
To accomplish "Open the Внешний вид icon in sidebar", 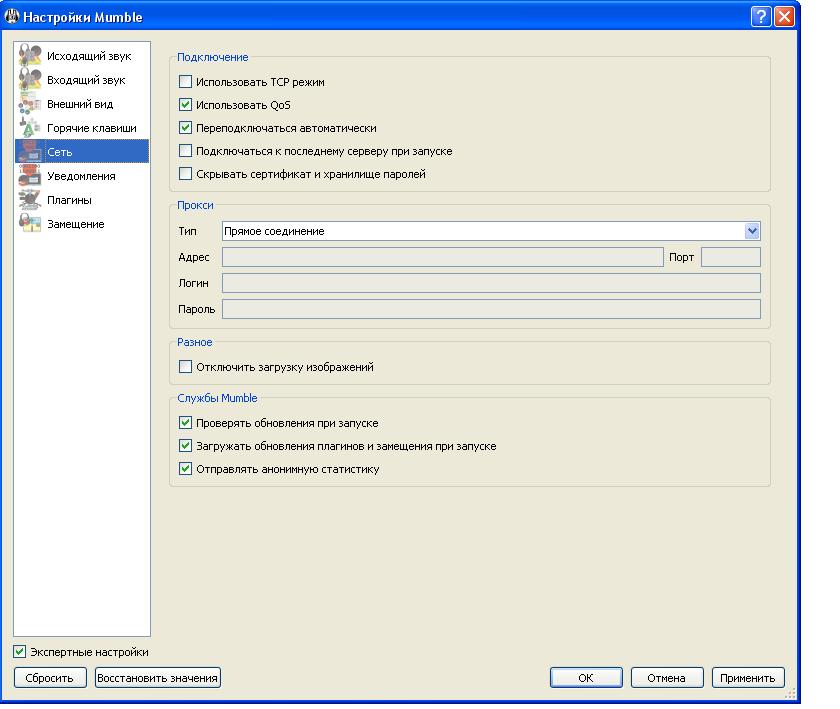I will click(x=30, y=104).
